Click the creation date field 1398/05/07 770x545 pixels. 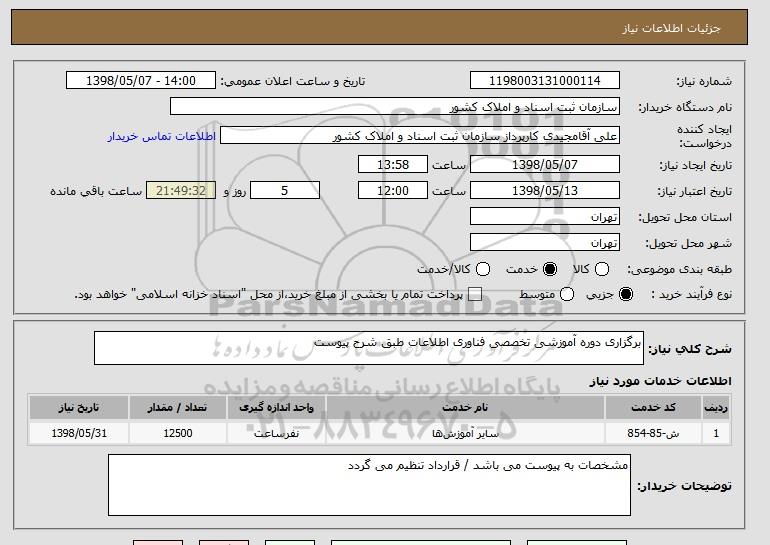(545, 164)
